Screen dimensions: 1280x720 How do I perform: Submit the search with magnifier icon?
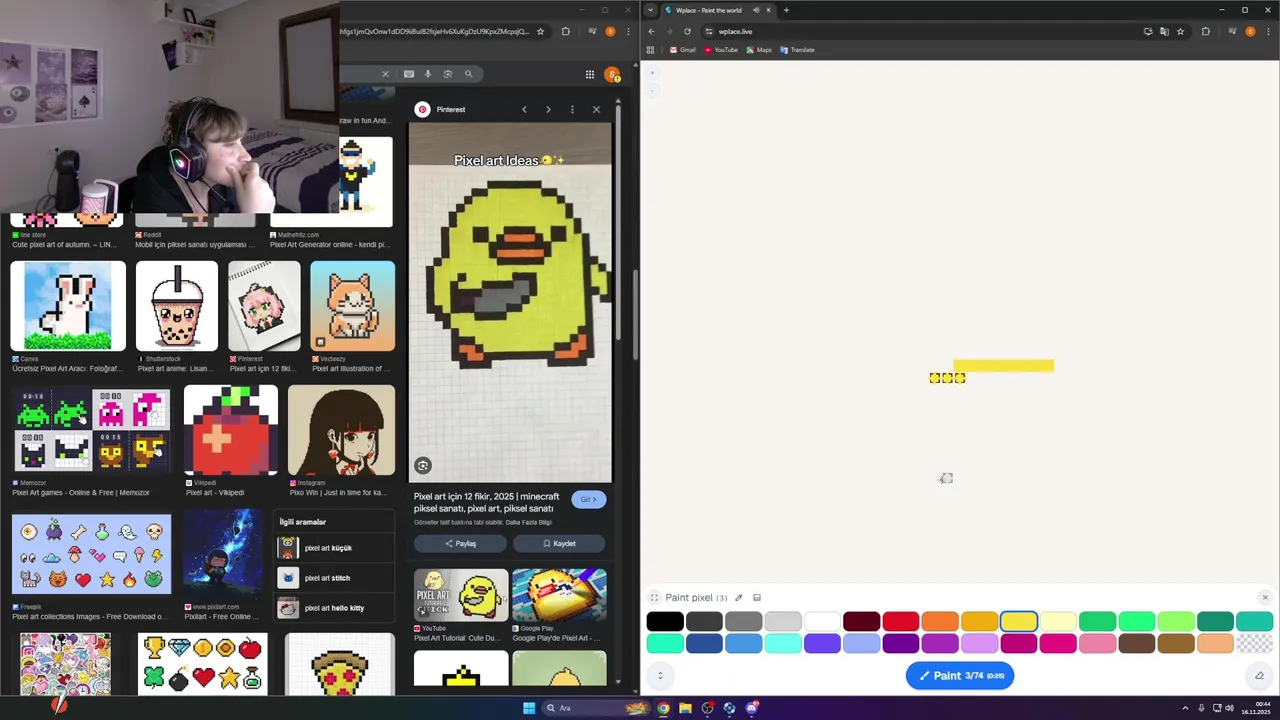point(468,74)
